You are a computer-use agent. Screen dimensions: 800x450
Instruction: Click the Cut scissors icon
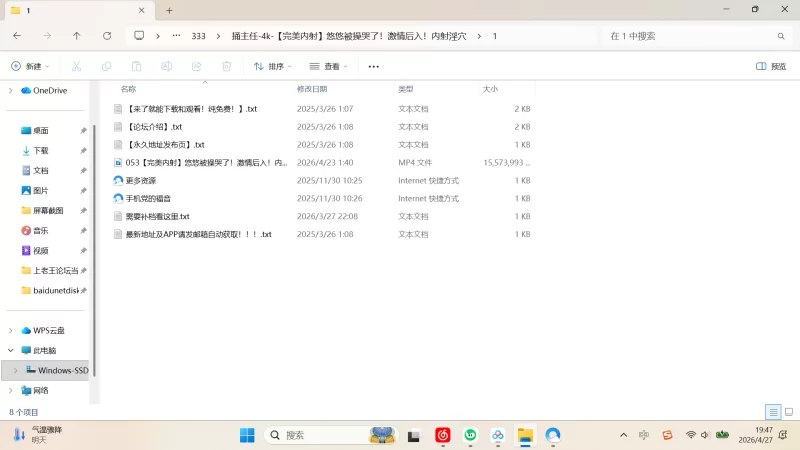coord(77,66)
